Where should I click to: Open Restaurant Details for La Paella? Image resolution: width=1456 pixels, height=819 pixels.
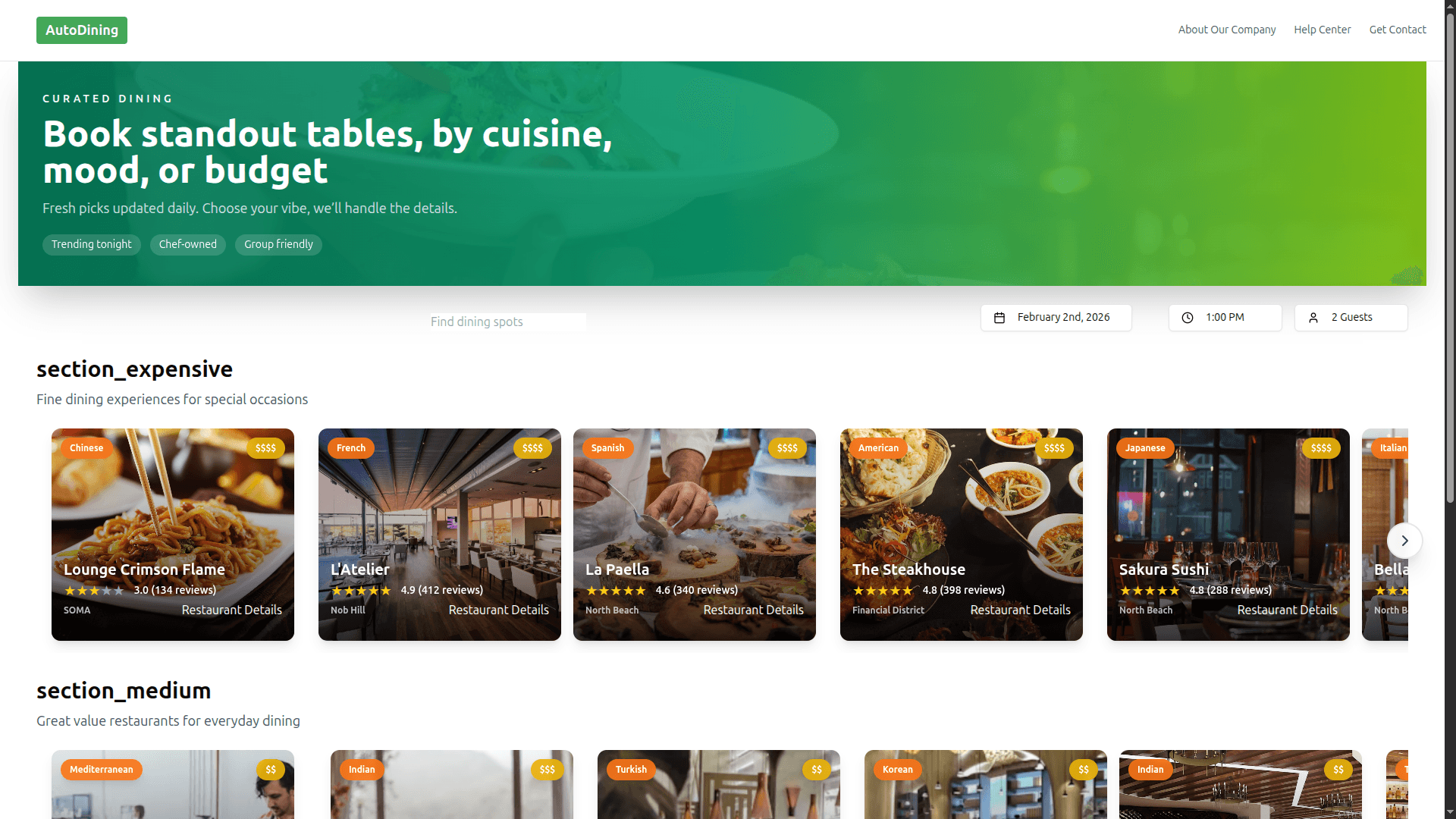coord(753,610)
